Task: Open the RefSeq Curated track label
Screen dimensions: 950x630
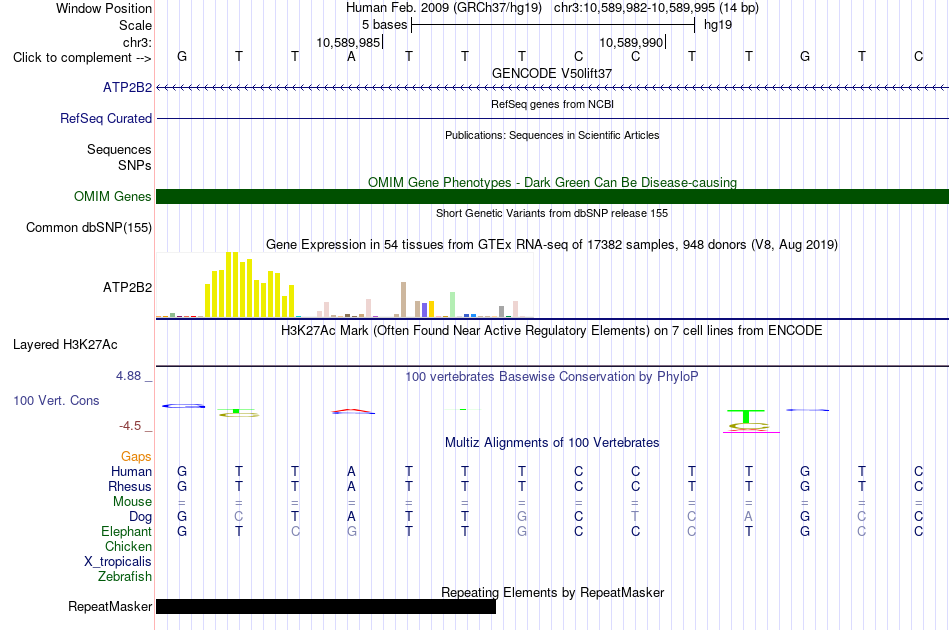Action: (106, 119)
